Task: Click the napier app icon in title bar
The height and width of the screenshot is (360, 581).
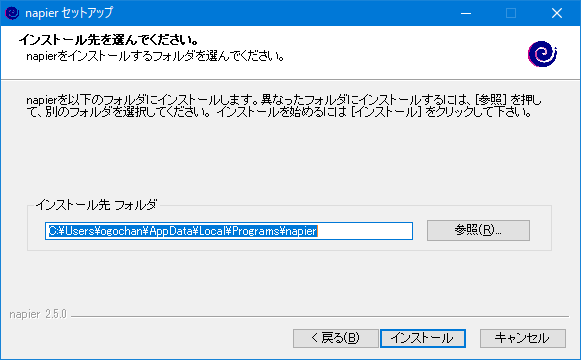Action: click(12, 13)
